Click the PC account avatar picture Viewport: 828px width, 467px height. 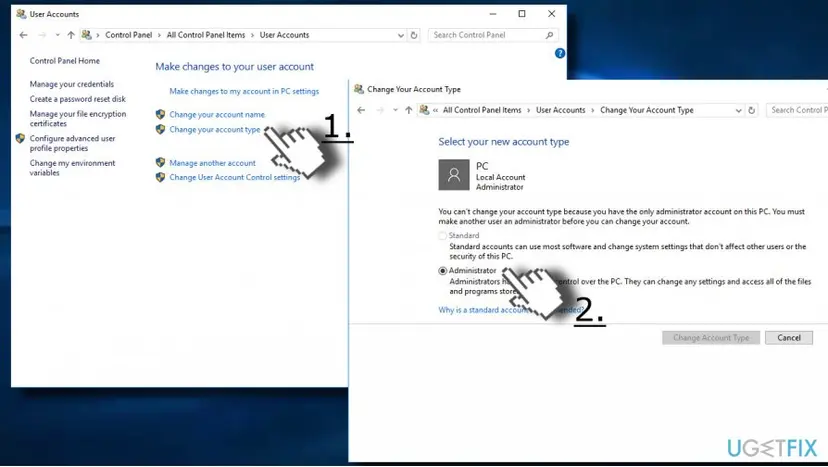point(454,175)
